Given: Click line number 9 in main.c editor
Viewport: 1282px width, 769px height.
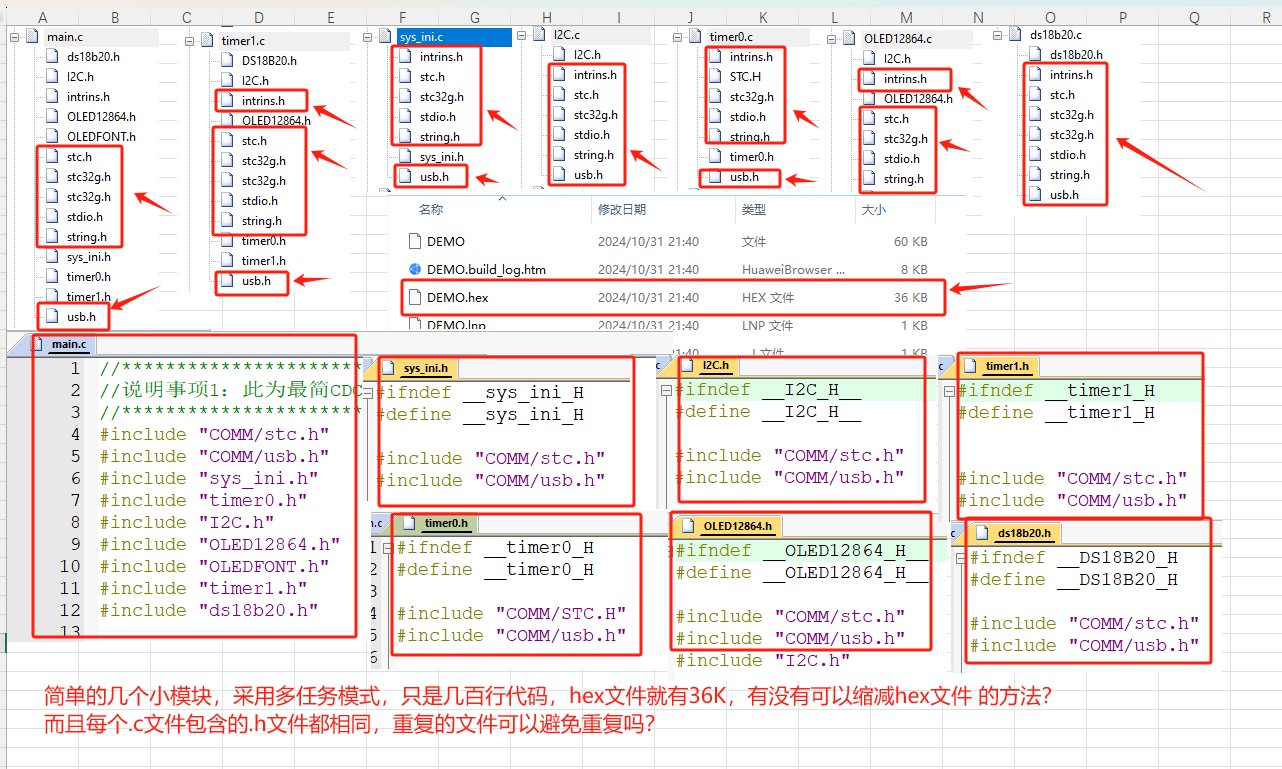Looking at the screenshot, I should click(x=75, y=544).
